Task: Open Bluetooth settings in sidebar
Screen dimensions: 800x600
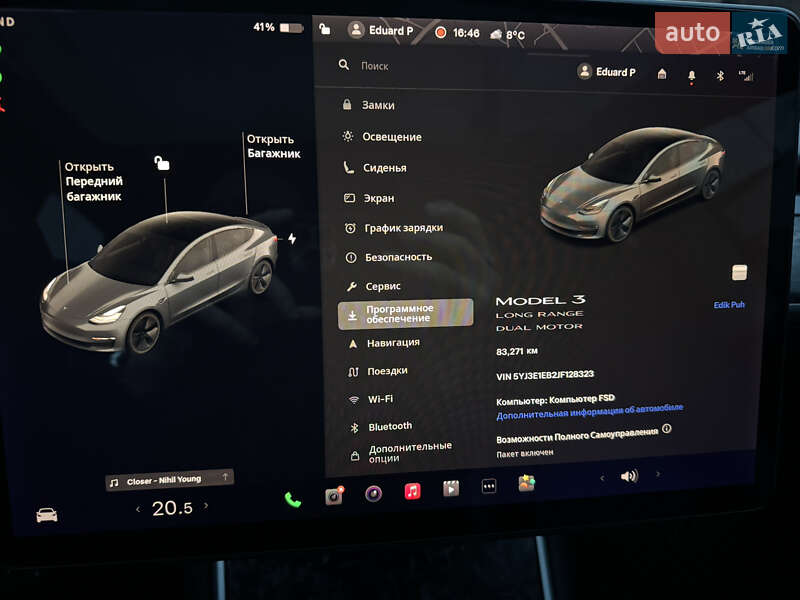Action: (x=381, y=427)
